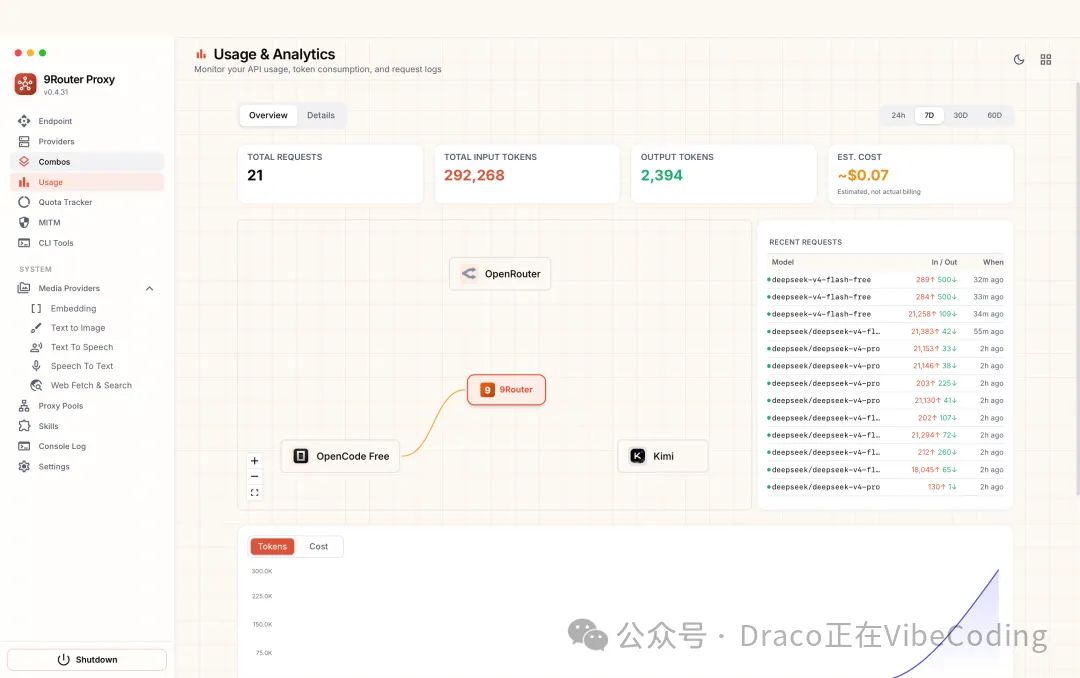1080x678 pixels.
Task: Click the row with 18,045 input tokens
Action: coord(885,470)
